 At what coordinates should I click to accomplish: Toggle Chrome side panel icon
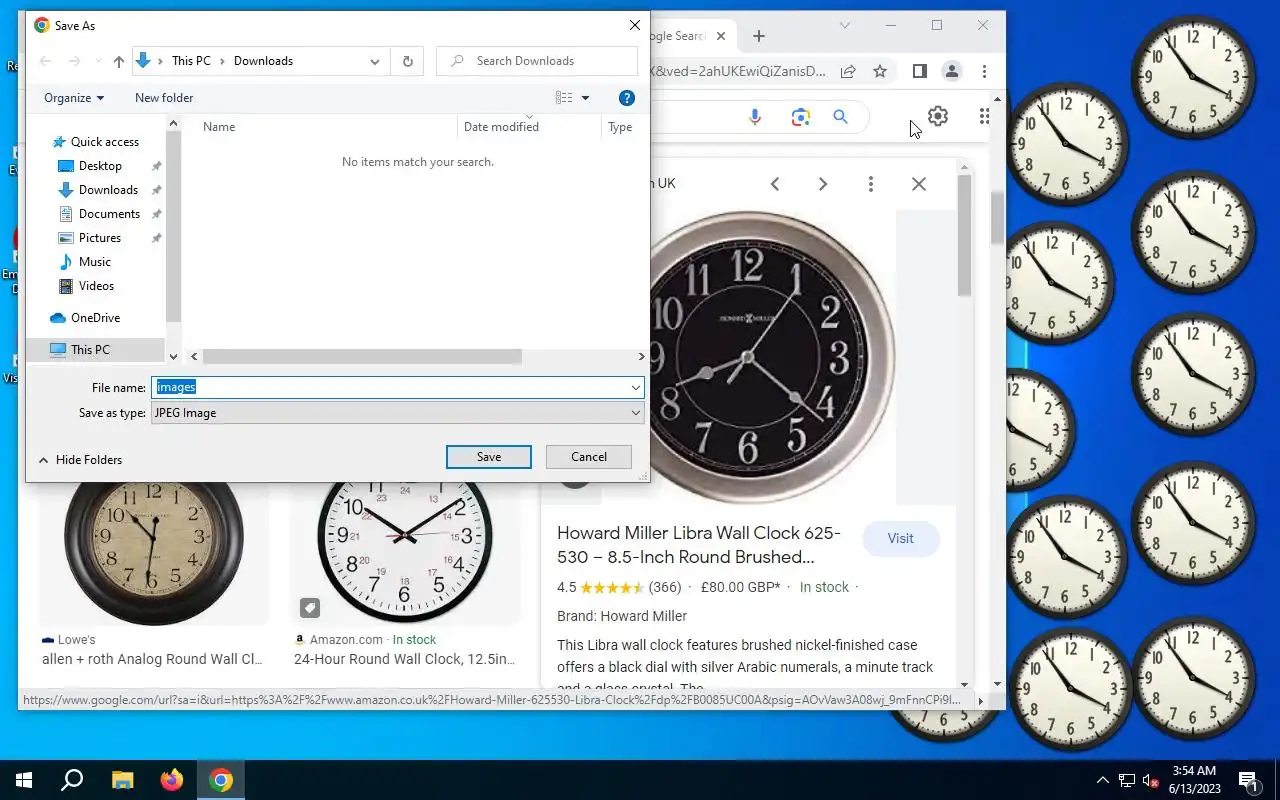(920, 71)
